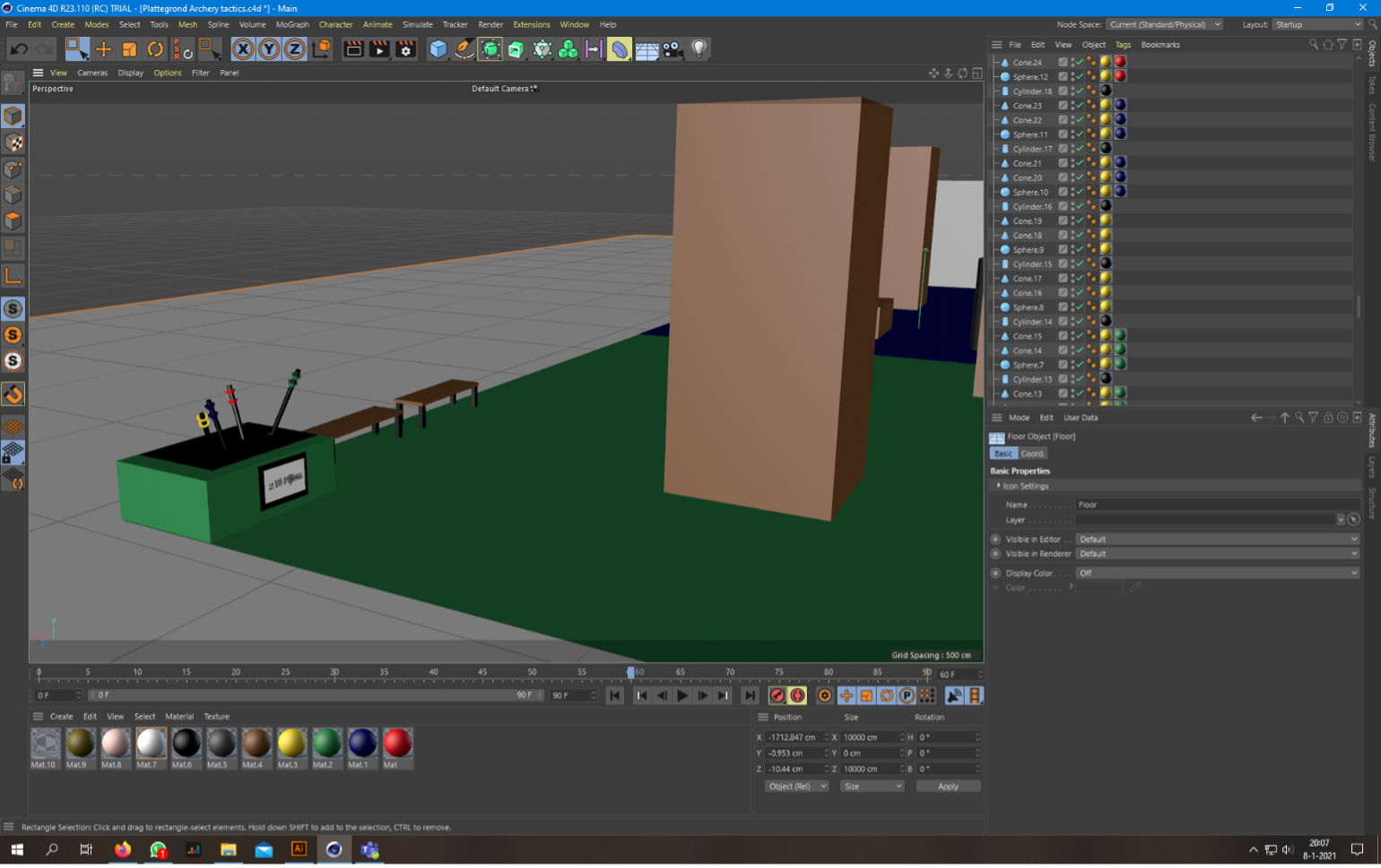
Task: Select the yellow Mat.3 material
Action: (x=291, y=743)
